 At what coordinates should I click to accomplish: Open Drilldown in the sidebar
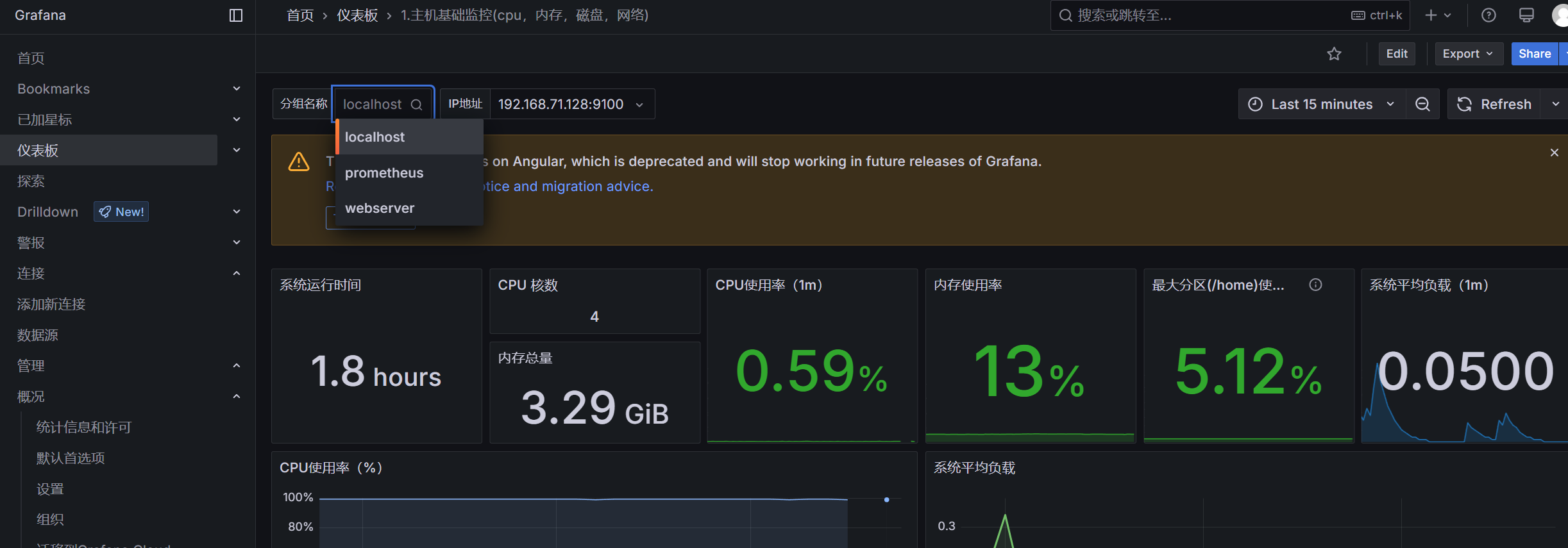tap(47, 212)
